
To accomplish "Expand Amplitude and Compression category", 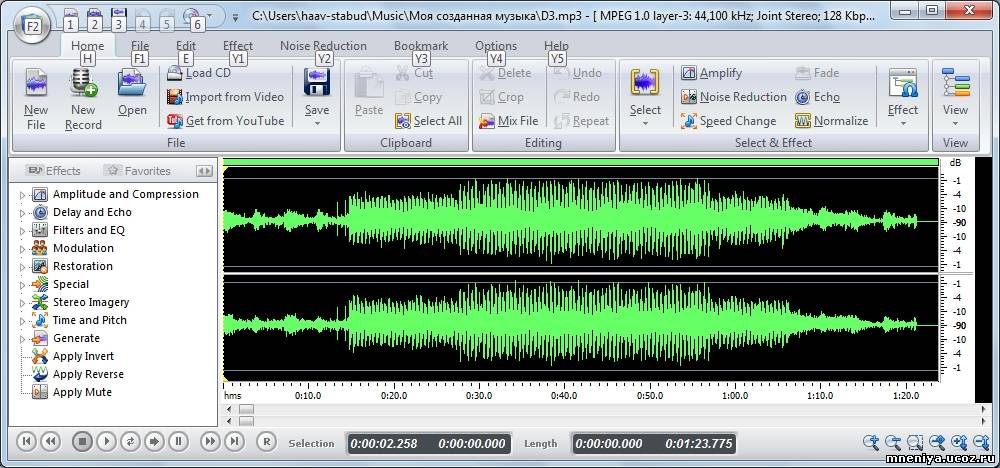I will 22,194.
